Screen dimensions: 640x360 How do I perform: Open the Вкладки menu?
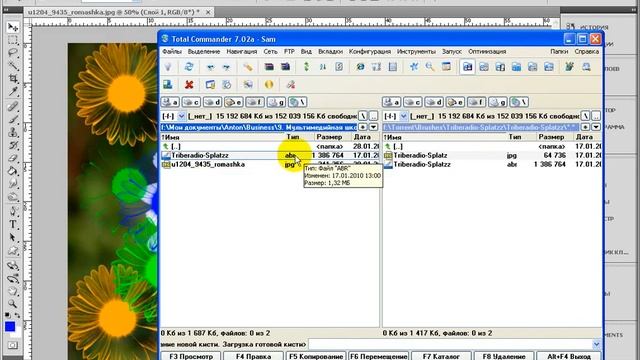click(330, 51)
